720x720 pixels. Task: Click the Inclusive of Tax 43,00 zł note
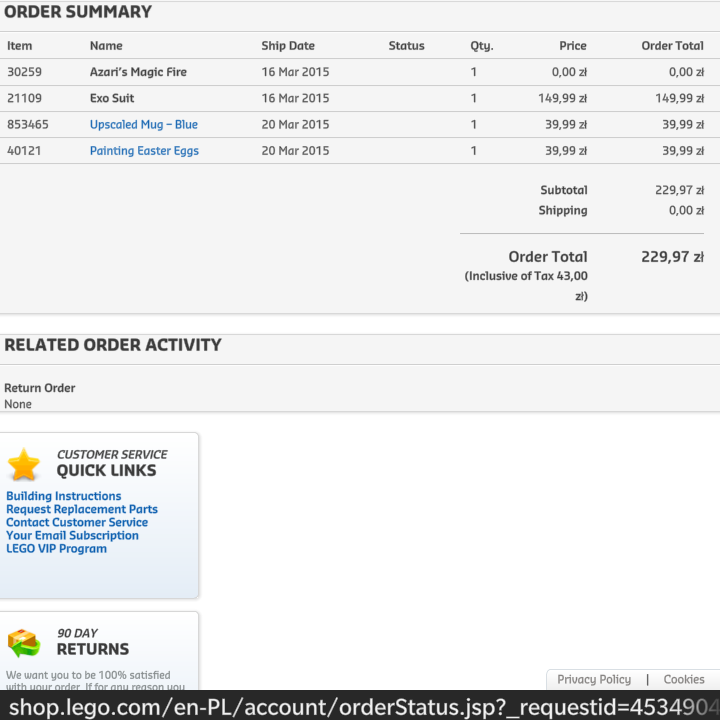[526, 286]
